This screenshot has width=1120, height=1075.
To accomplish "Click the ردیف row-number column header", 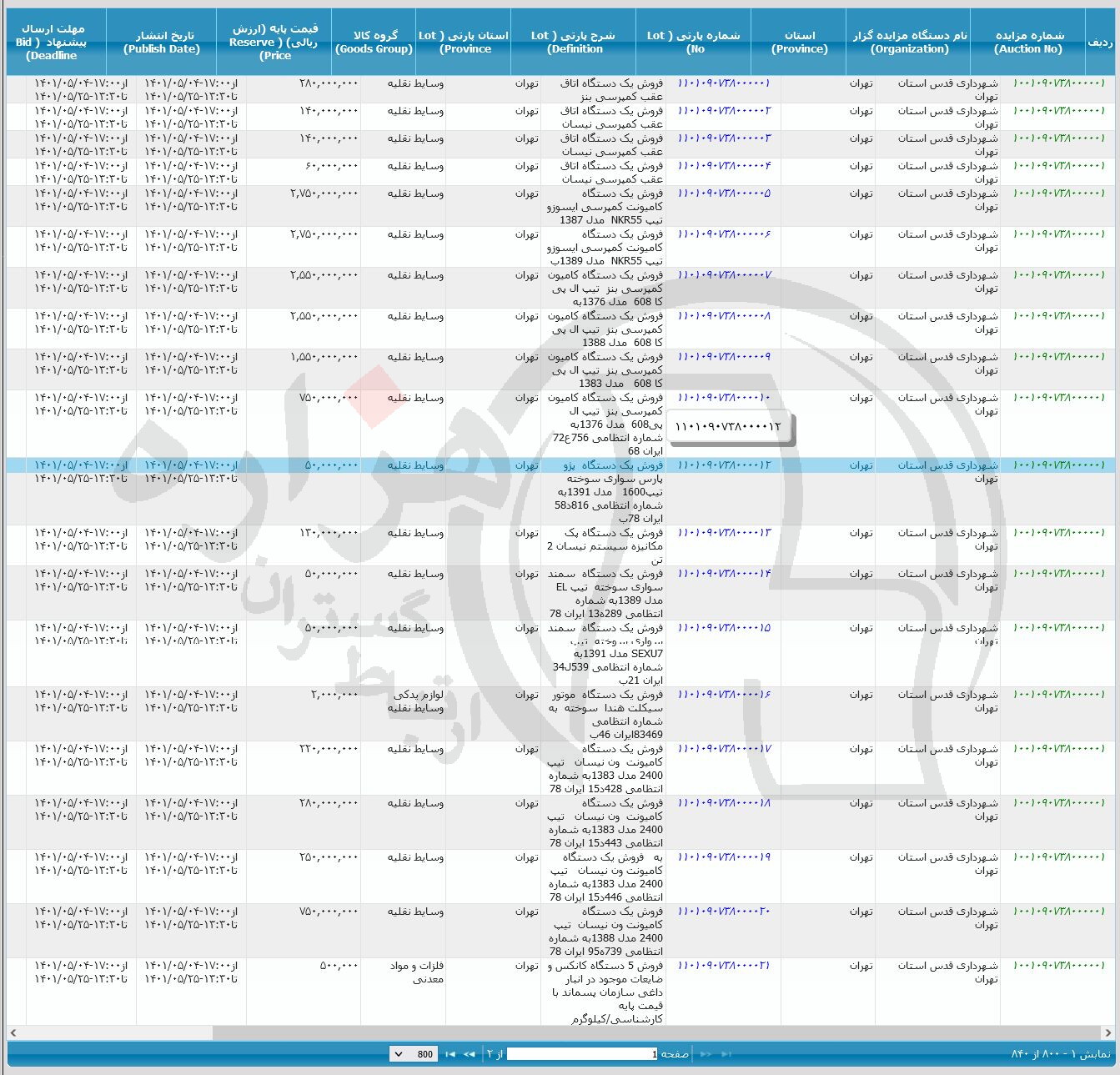I will [x=1100, y=42].
